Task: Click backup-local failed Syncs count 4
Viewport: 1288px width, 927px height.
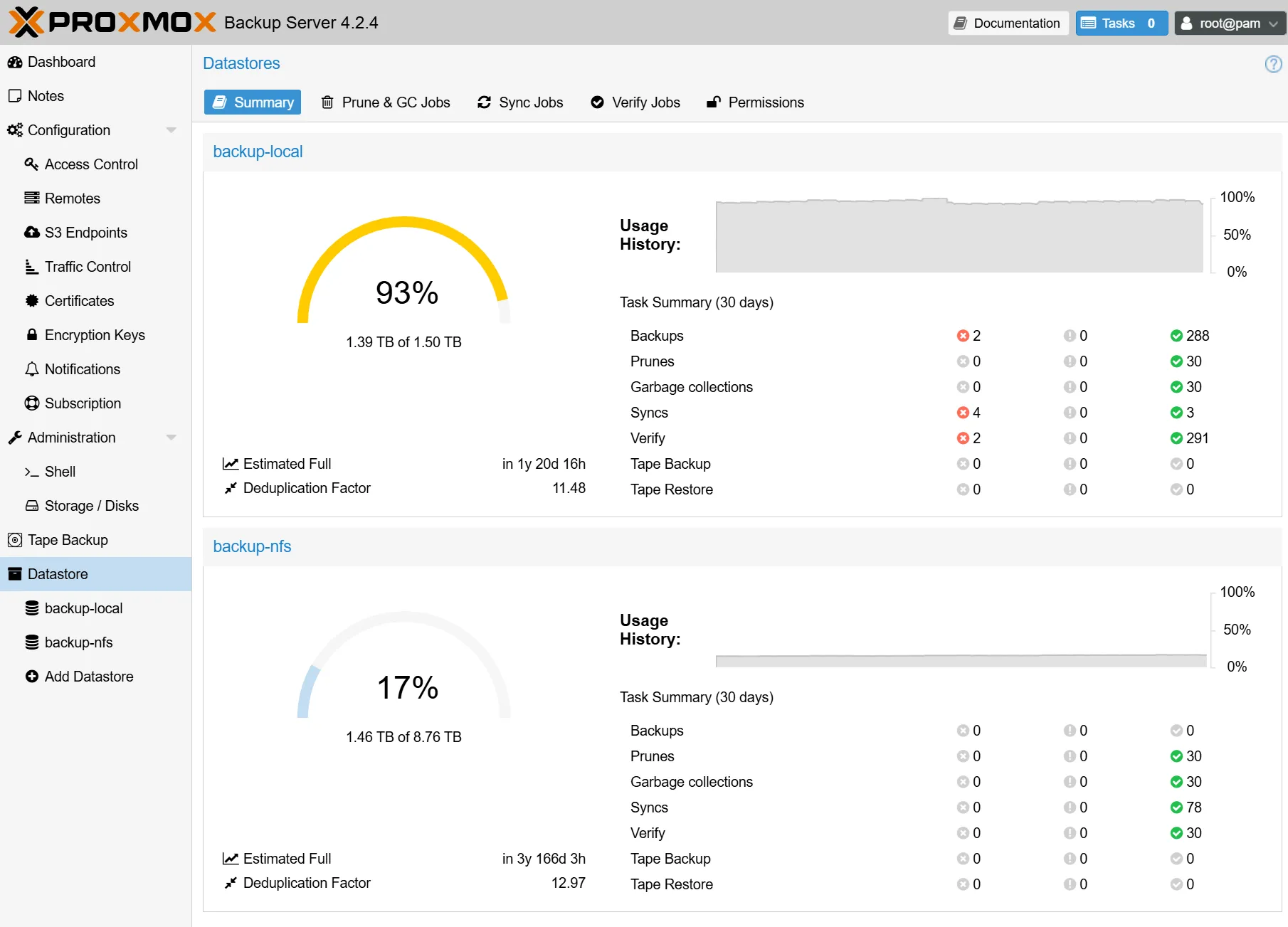Action: click(x=969, y=413)
